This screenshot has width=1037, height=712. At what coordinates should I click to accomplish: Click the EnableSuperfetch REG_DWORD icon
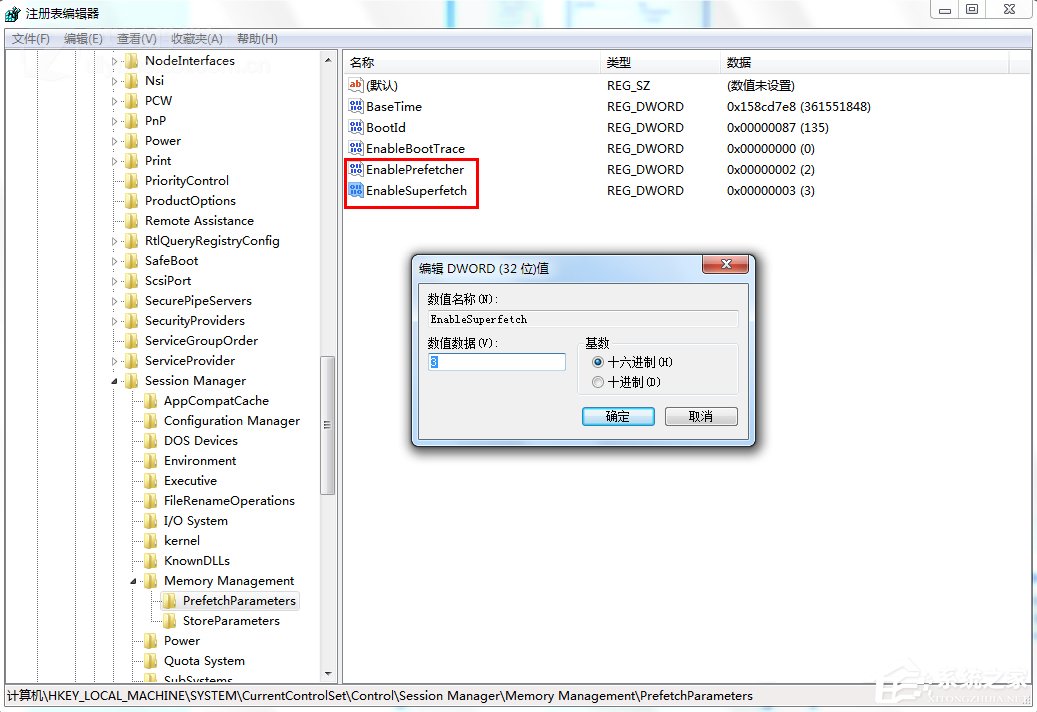[x=356, y=190]
